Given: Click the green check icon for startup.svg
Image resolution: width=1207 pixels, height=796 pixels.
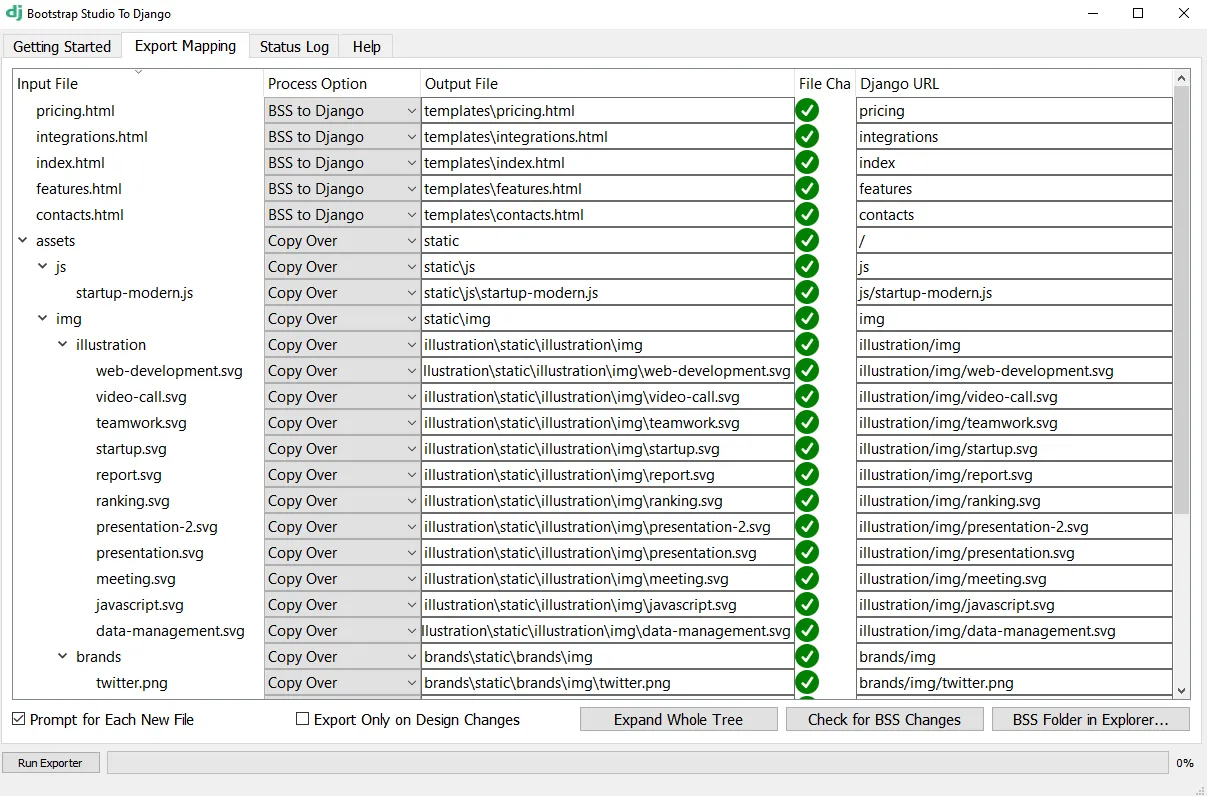Looking at the screenshot, I should [x=807, y=448].
